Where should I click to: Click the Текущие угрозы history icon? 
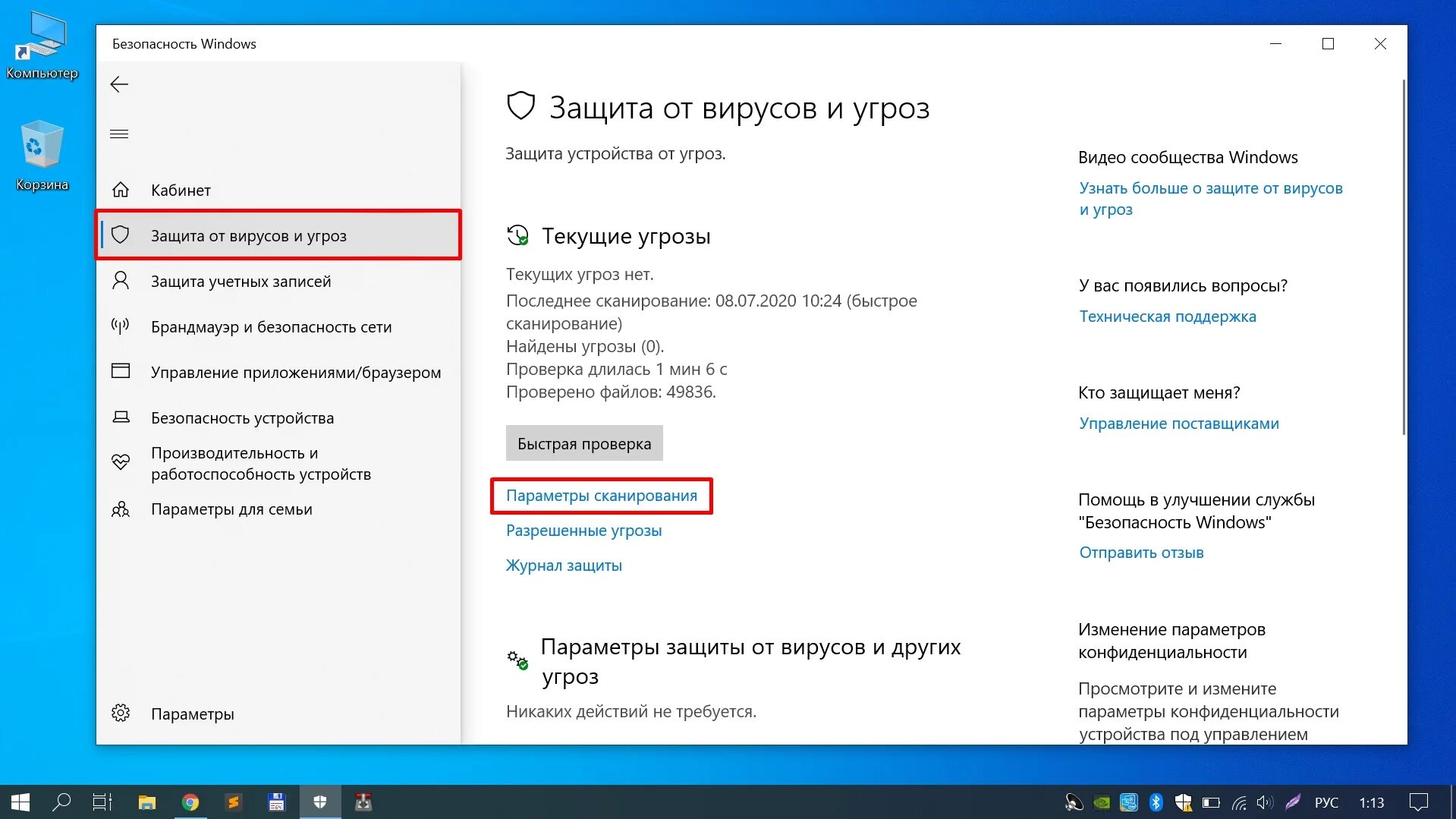click(517, 235)
